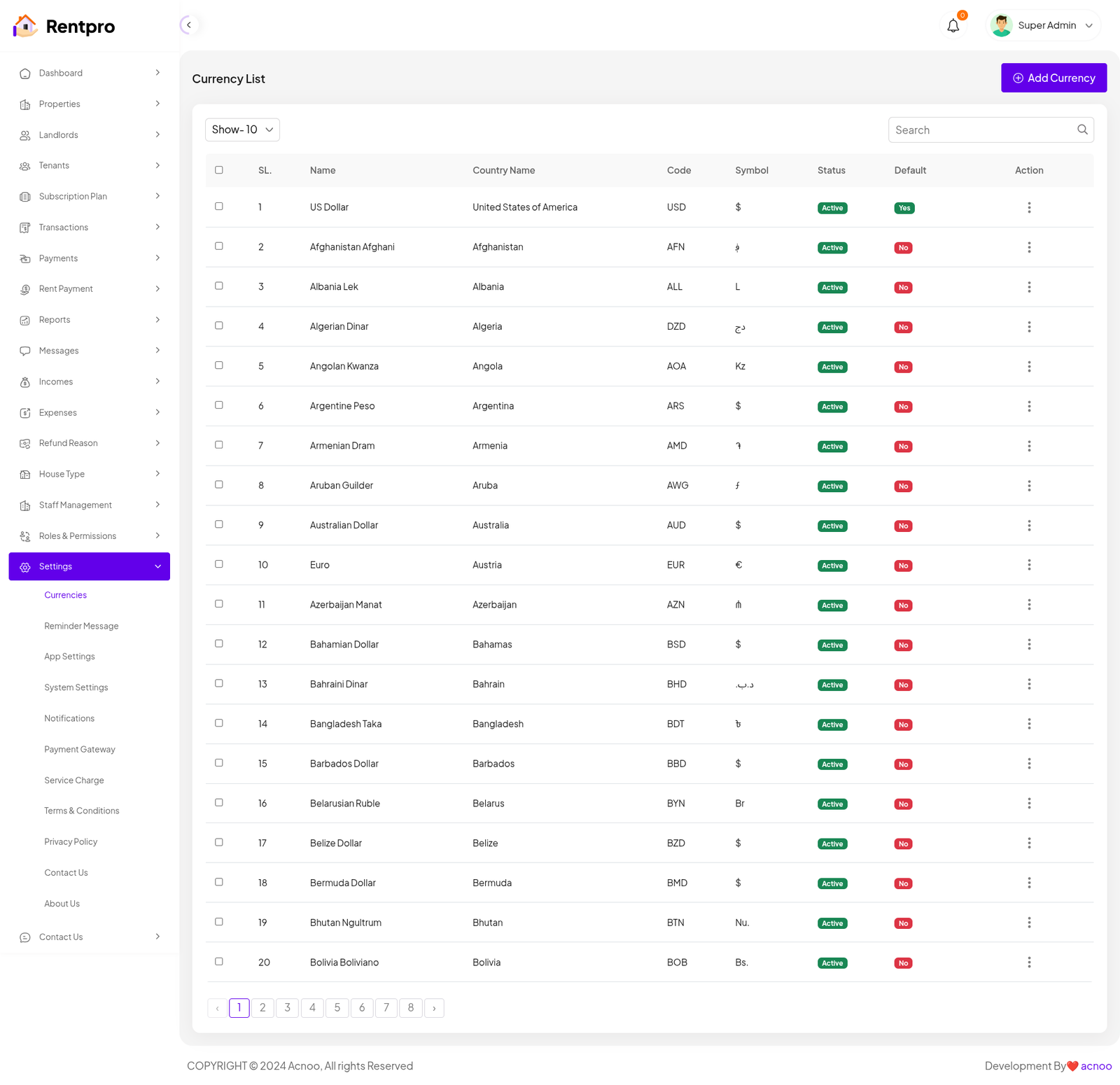1120x1085 pixels.
Task: Click into the Search input field
Action: click(980, 130)
